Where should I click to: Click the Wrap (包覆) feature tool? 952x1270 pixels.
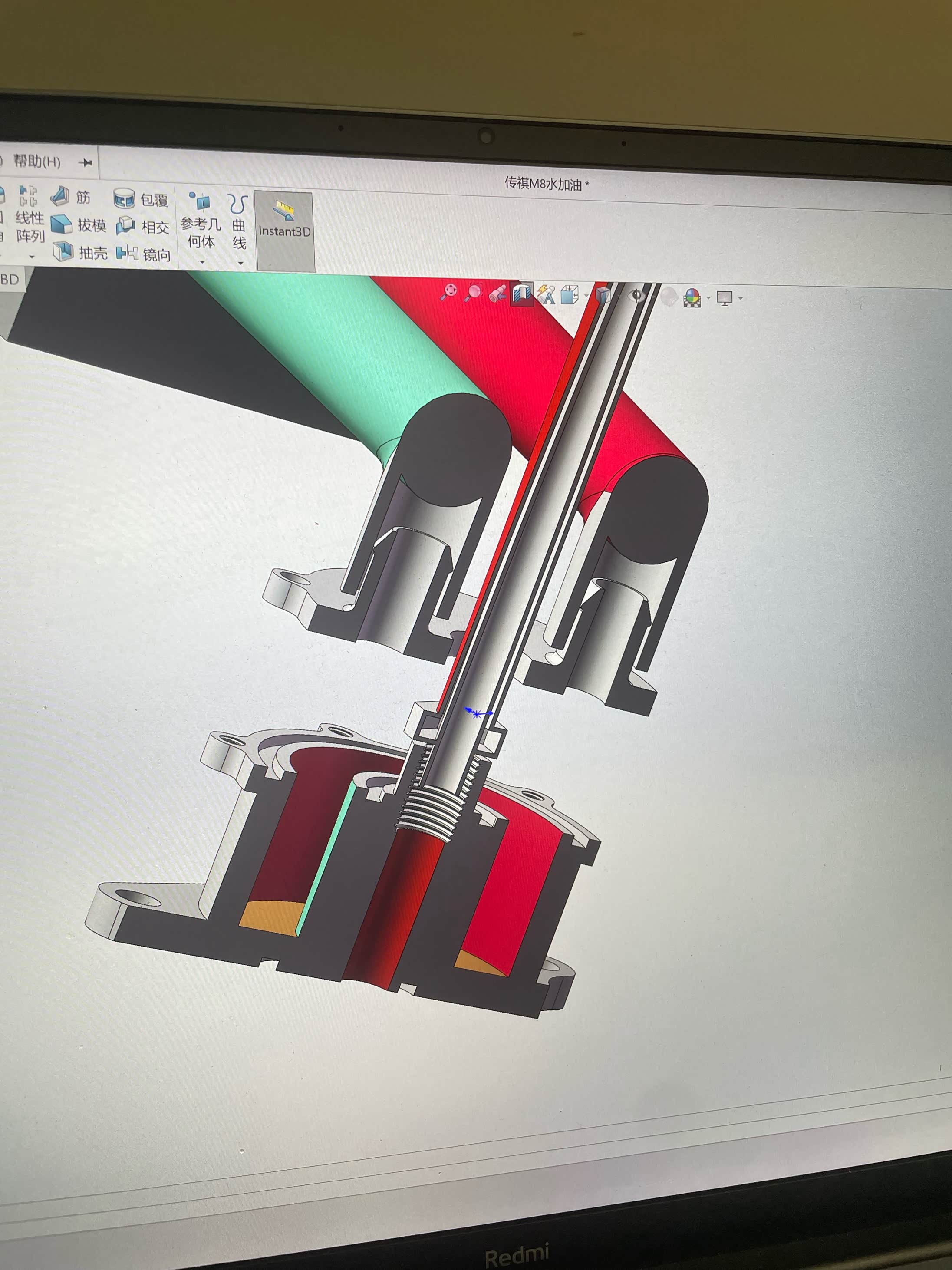click(141, 199)
